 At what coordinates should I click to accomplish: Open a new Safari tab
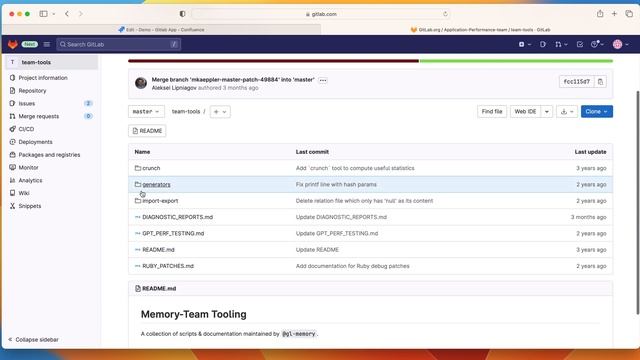(x=614, y=14)
